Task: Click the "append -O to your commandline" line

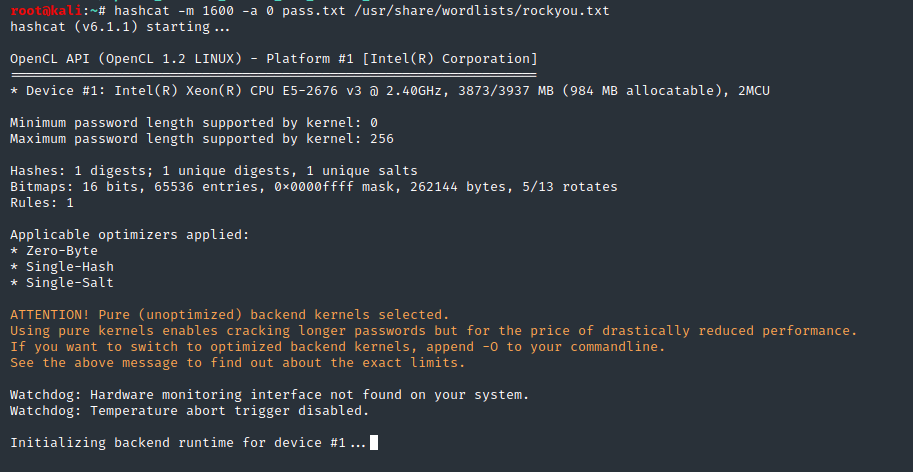Action: coord(337,347)
